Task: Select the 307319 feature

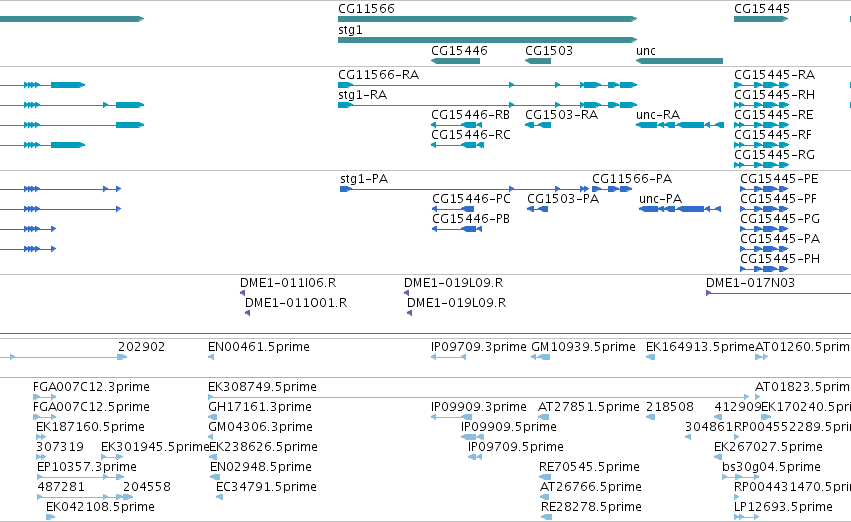Action: click(x=41, y=457)
